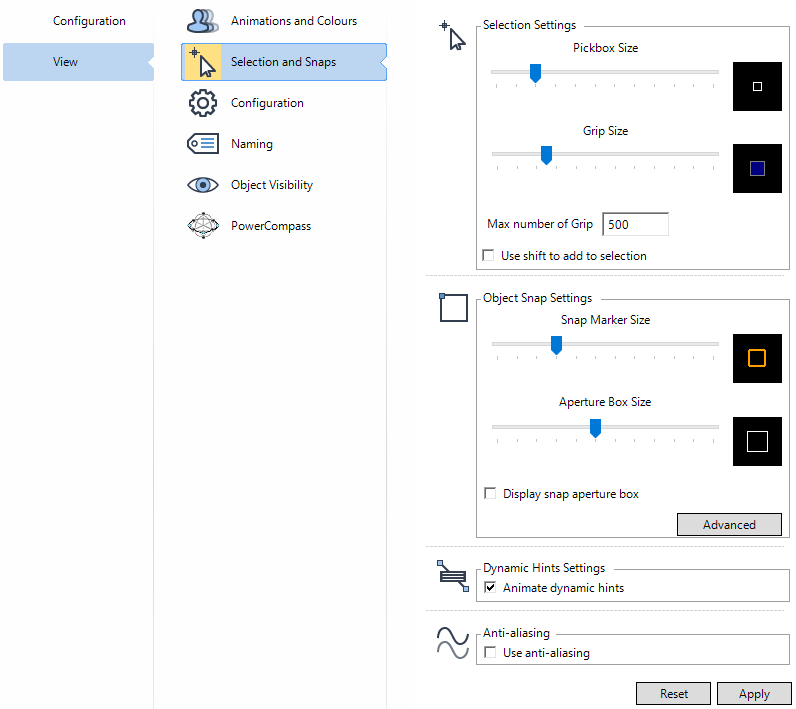This screenshot has width=796, height=709.
Task: Click the Grip Size slider handle
Action: [x=546, y=154]
